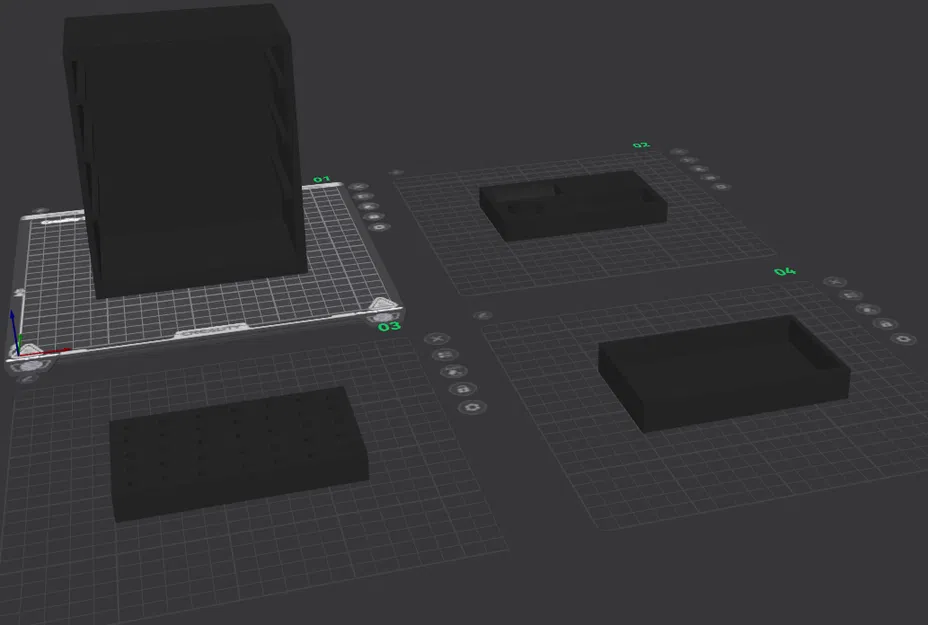Auto-orient objects on plate 04
Viewport: 928px width, 625px height.
click(850, 295)
